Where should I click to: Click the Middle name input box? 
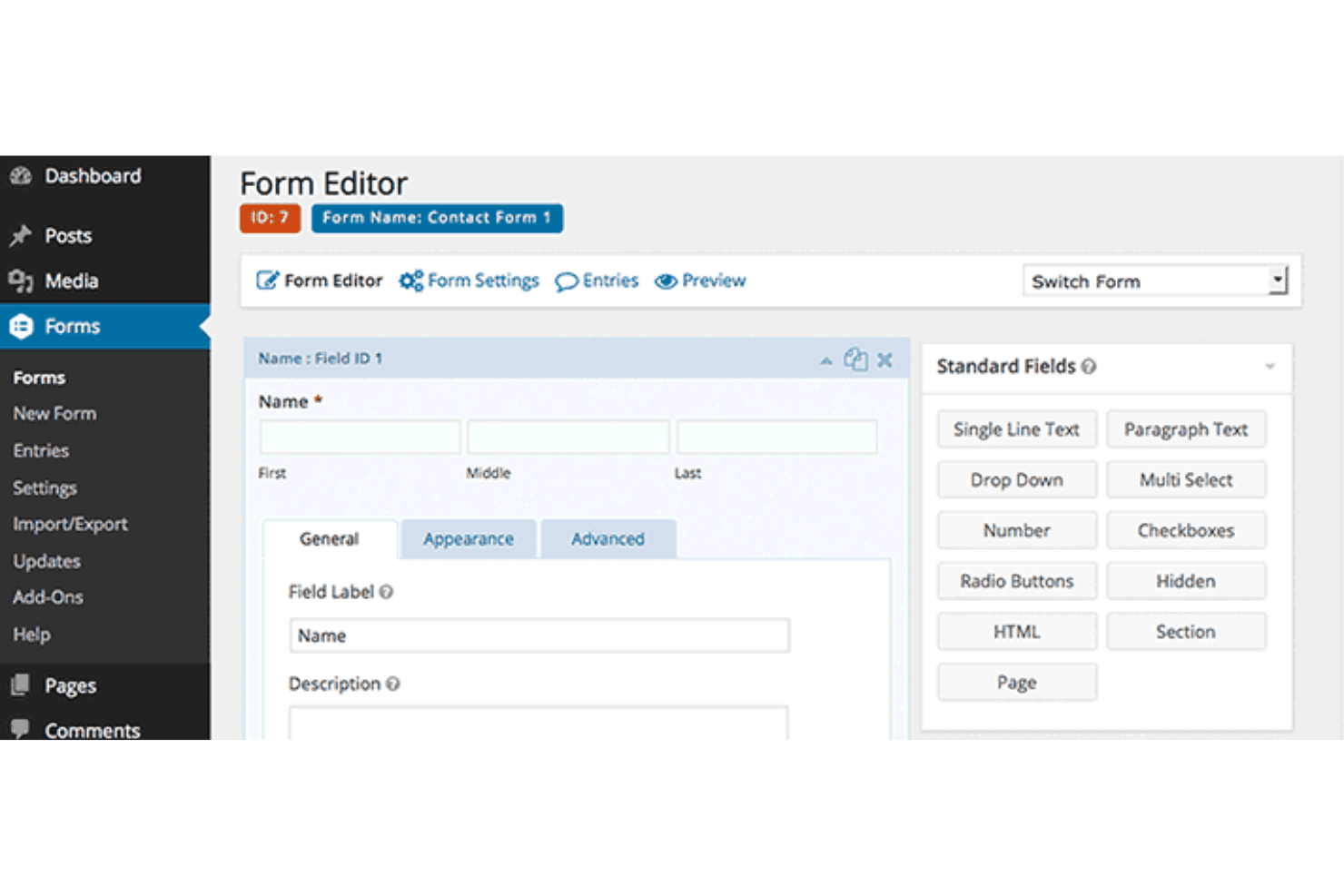[568, 437]
